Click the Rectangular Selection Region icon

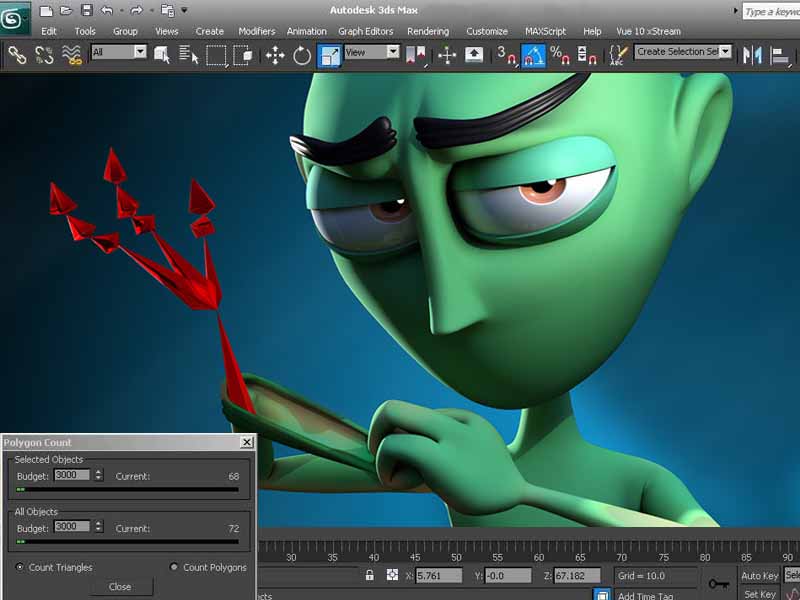click(x=216, y=55)
